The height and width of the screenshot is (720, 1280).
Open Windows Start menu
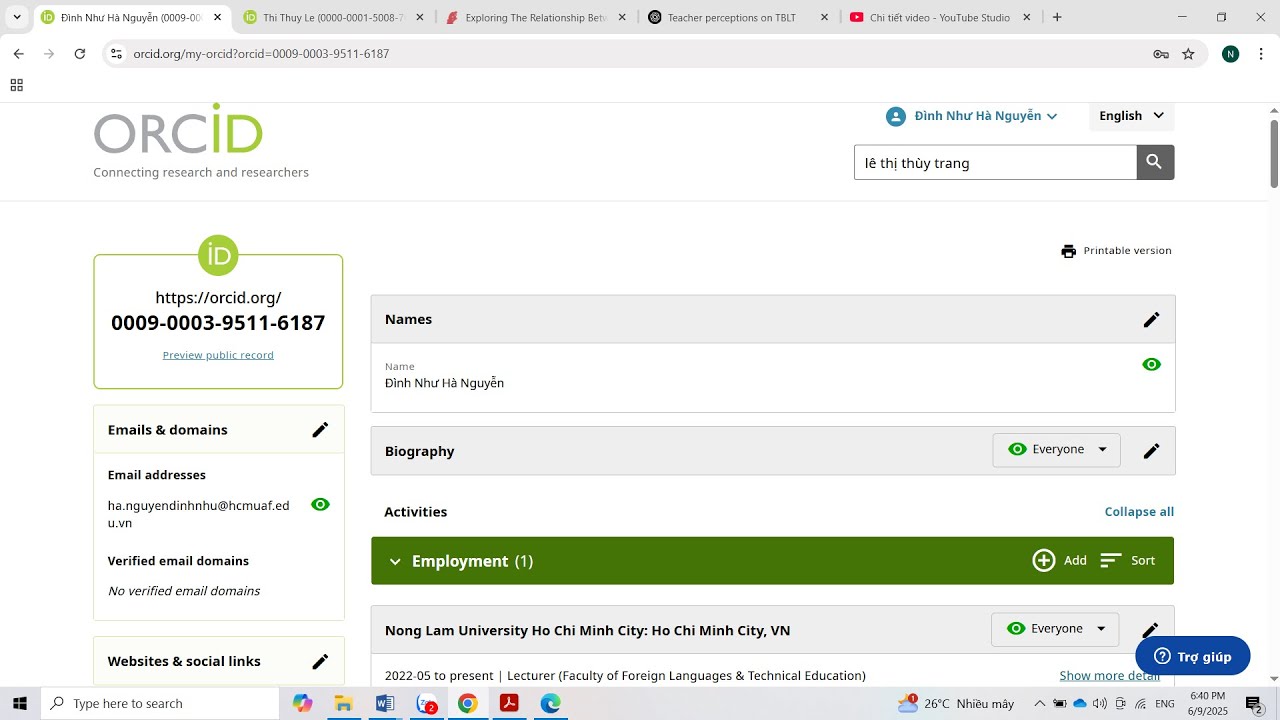pos(20,704)
